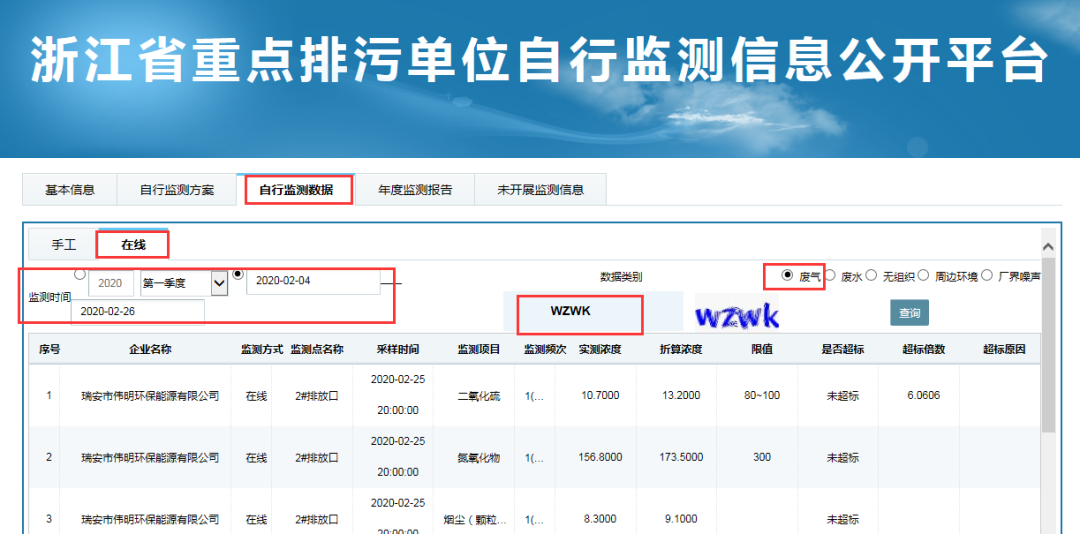The width and height of the screenshot is (1080, 534).
Task: Click the limit value 80~100
Action: (762, 396)
